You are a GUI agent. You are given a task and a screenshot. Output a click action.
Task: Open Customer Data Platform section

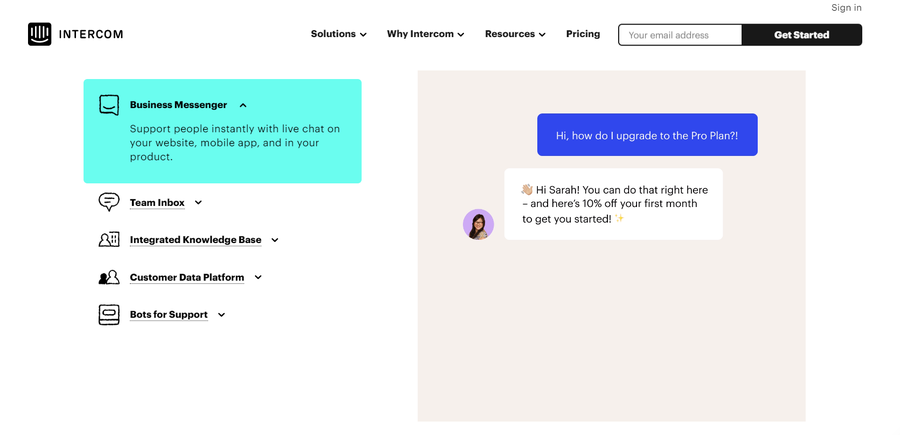(187, 277)
